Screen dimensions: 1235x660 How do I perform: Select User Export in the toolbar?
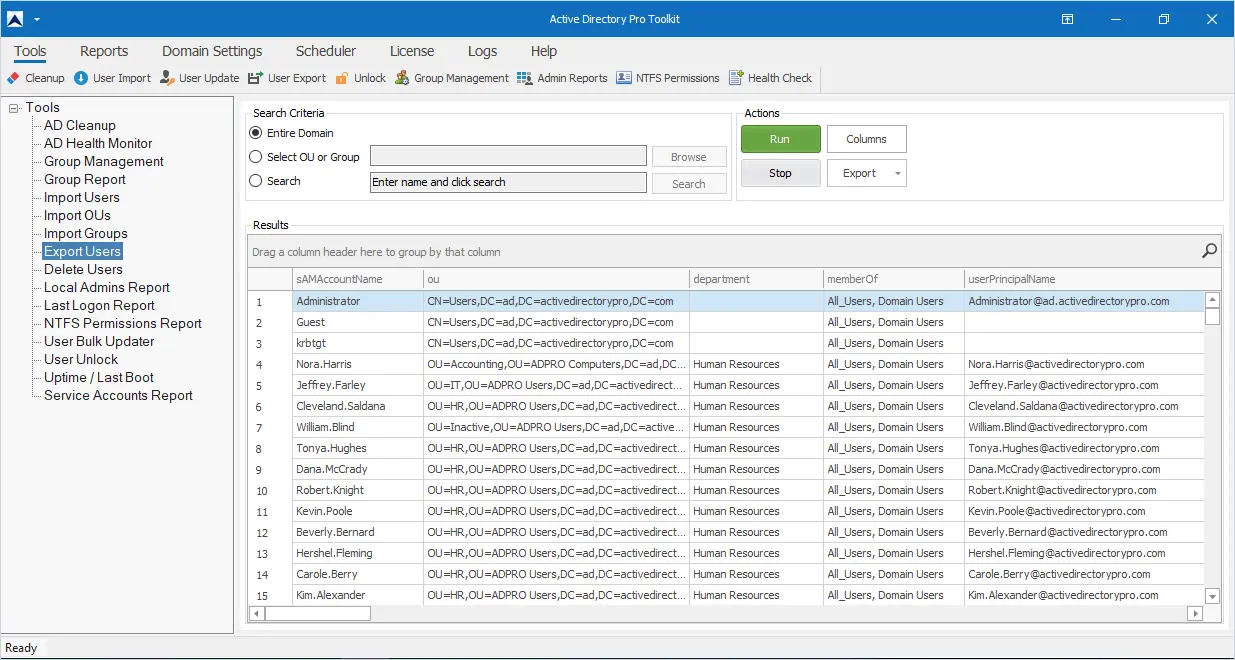click(x=287, y=78)
